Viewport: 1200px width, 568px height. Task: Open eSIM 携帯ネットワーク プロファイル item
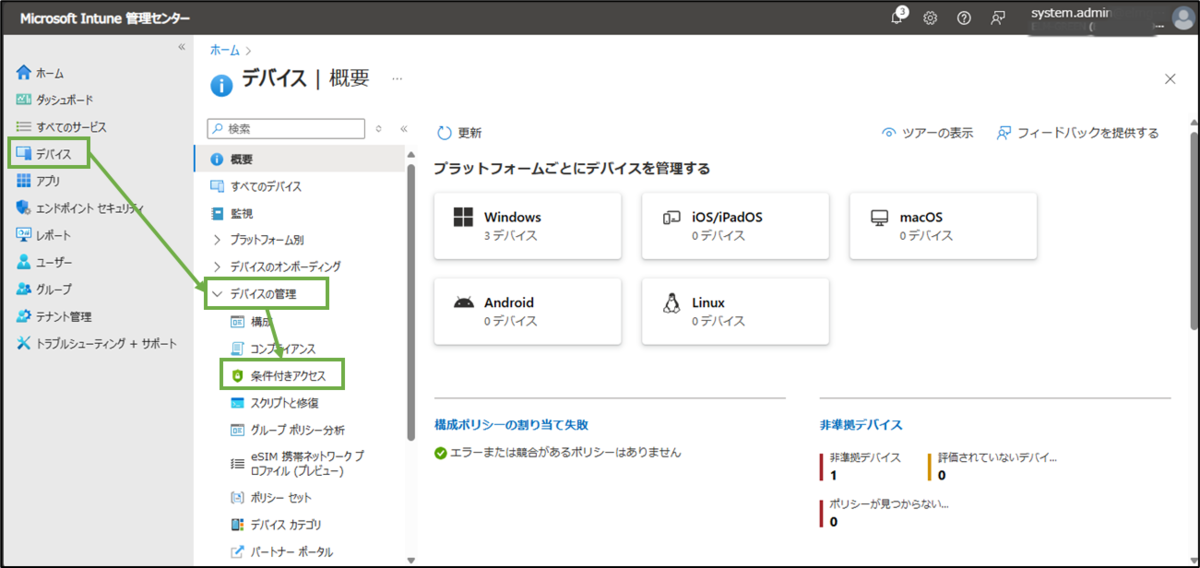tap(298, 463)
